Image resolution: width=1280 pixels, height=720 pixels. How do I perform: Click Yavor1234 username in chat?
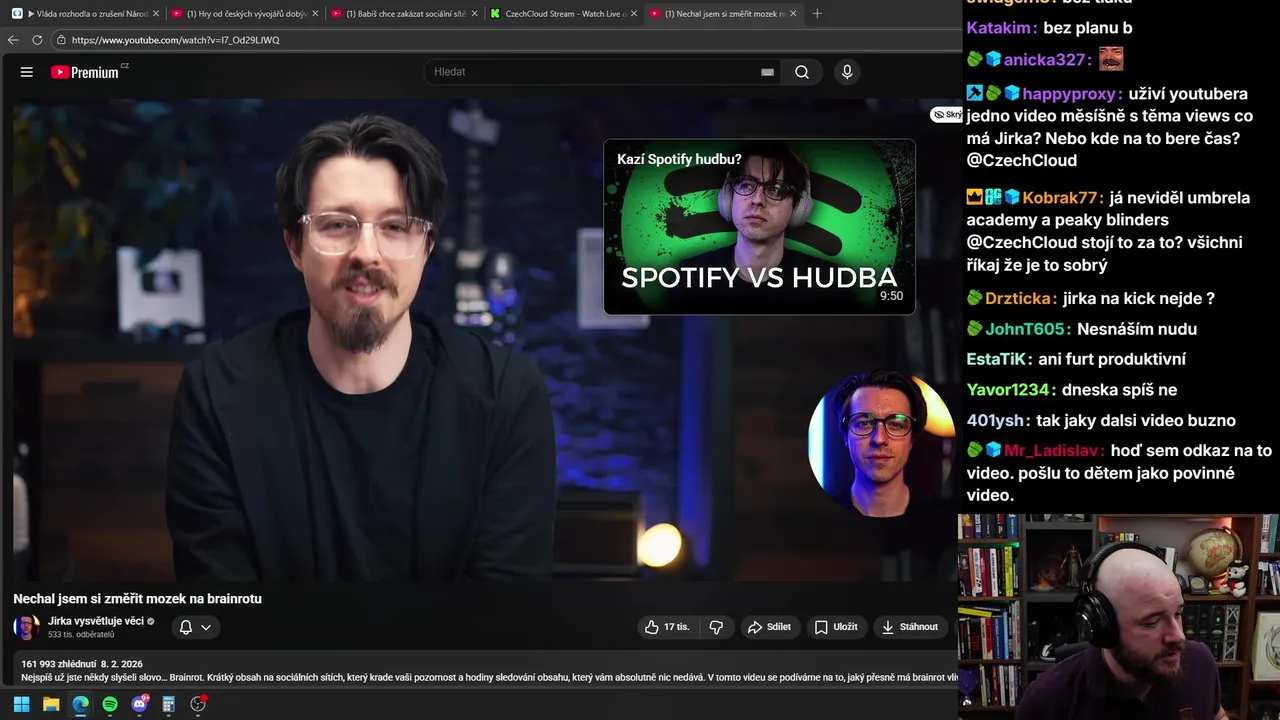click(1009, 390)
